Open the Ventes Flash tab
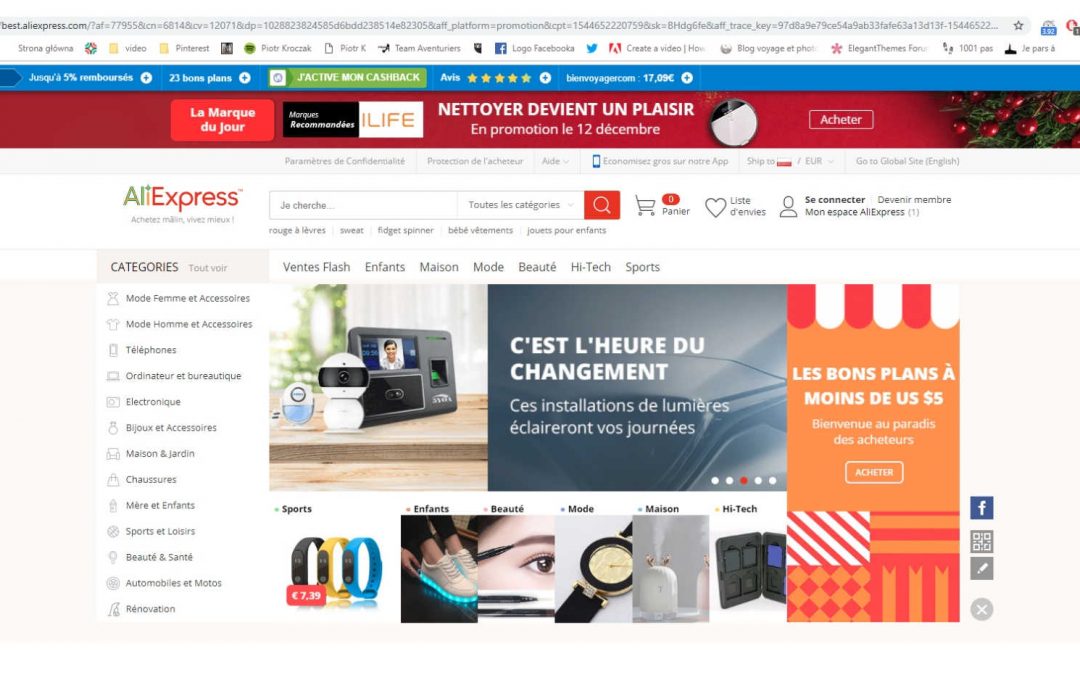The height and width of the screenshot is (675, 1080). [x=316, y=267]
